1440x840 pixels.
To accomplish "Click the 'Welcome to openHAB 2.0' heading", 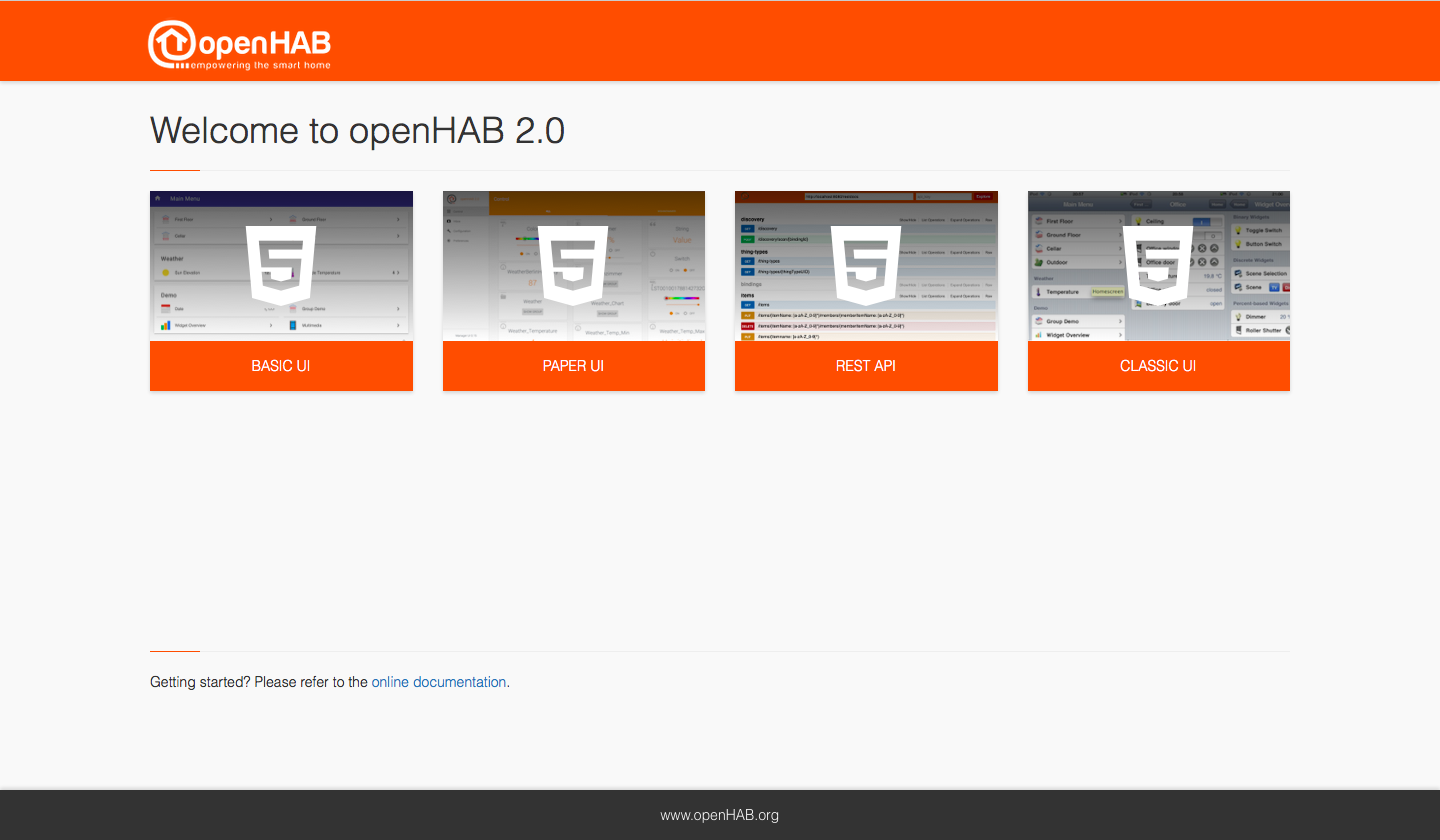I will click(x=357, y=131).
